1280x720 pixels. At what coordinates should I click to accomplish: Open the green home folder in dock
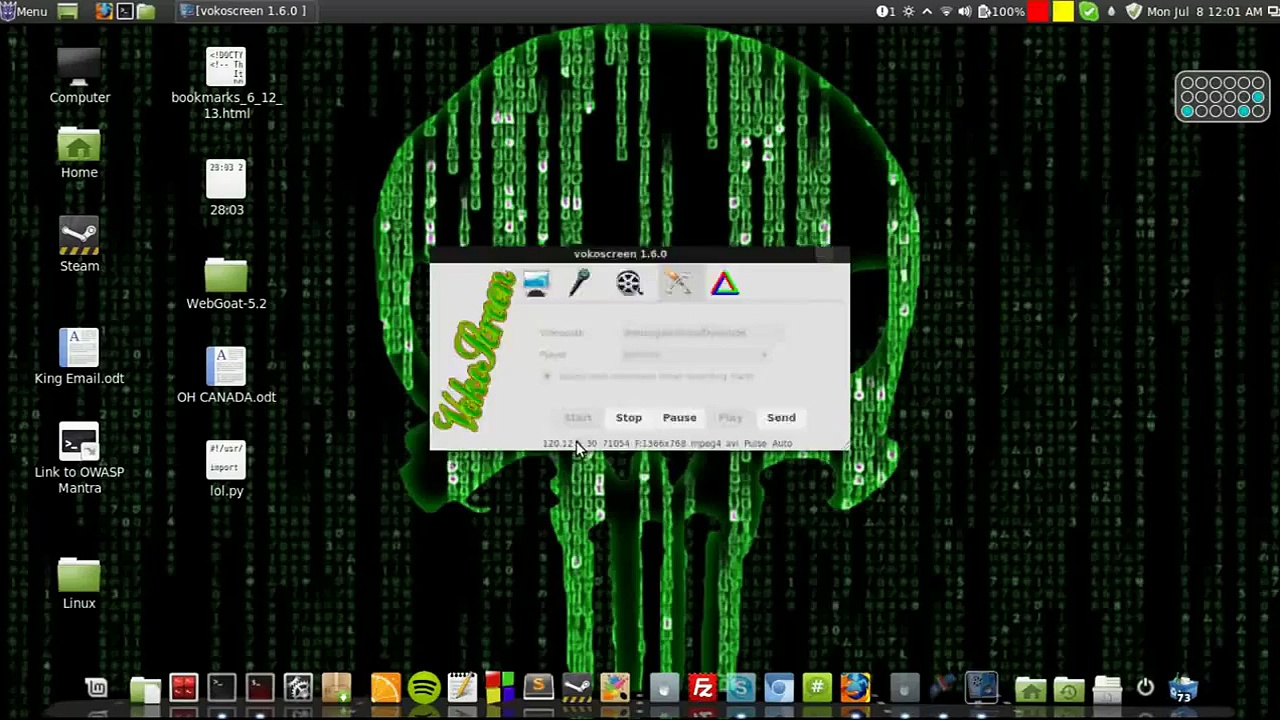coord(1031,688)
